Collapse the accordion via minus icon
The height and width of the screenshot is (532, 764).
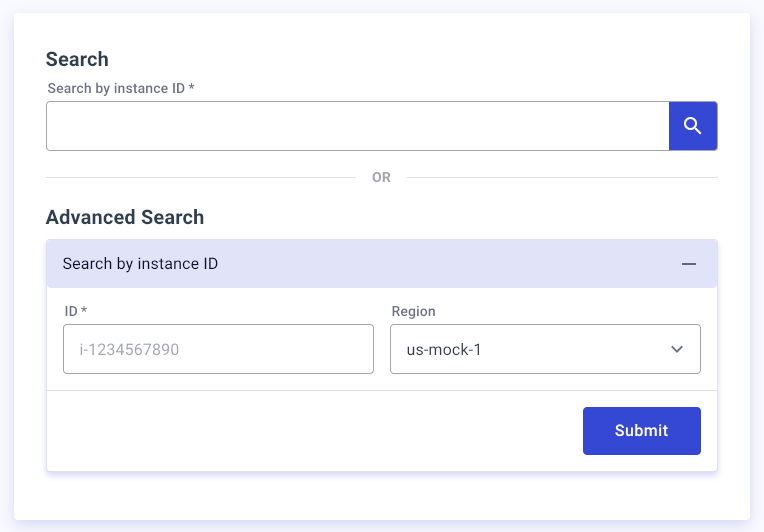click(x=688, y=264)
